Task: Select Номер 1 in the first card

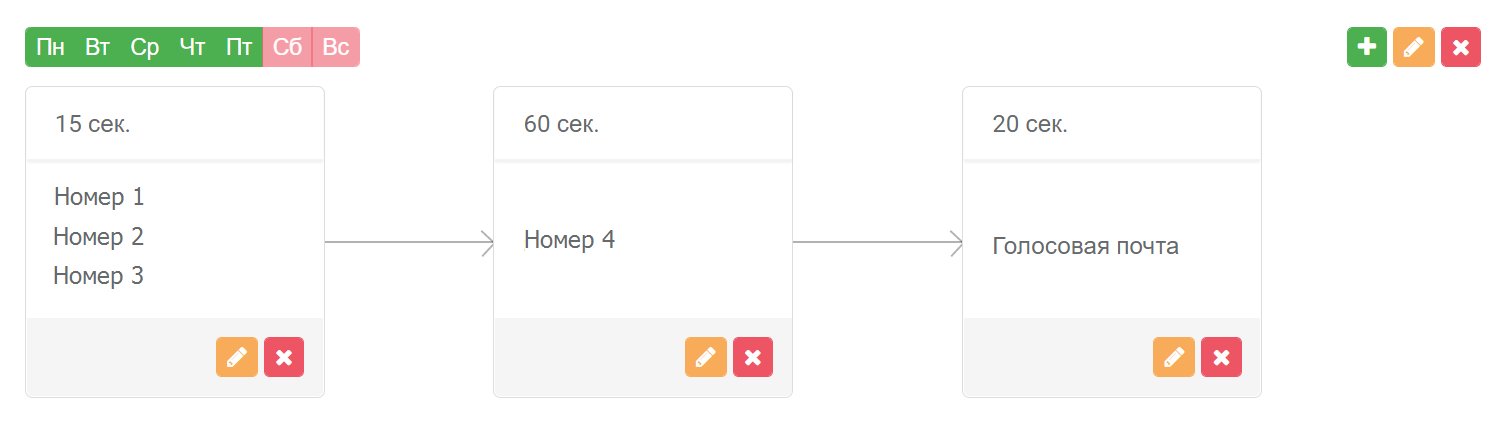Action: (x=99, y=197)
